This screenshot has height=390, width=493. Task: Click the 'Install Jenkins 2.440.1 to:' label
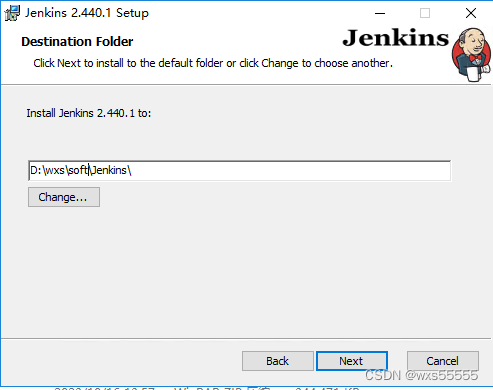[89, 113]
